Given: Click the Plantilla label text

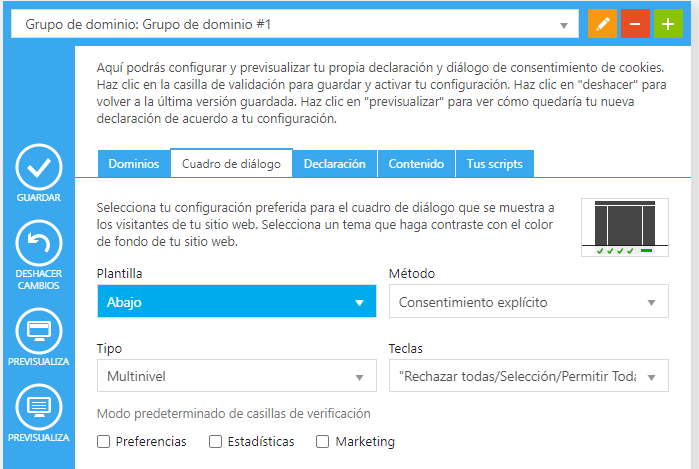Looking at the screenshot, I should [x=119, y=273].
